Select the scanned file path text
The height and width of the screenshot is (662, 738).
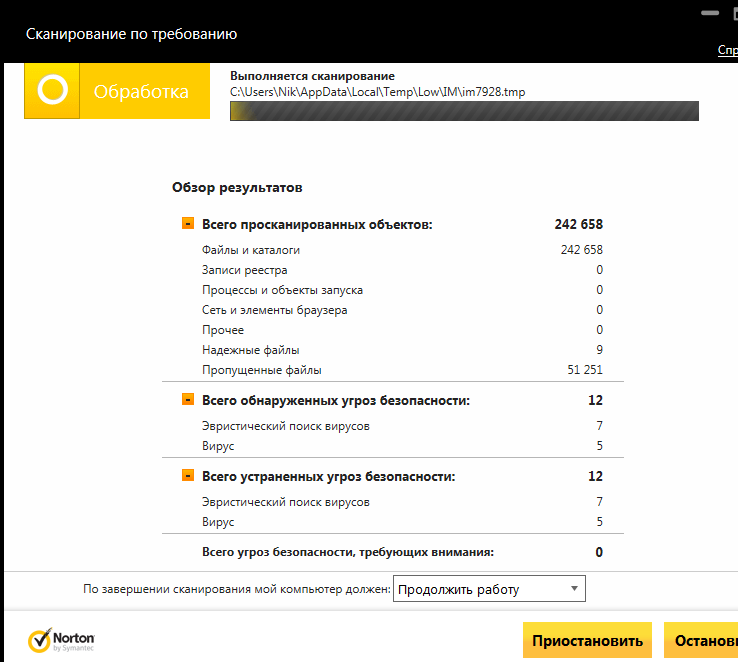(x=377, y=92)
